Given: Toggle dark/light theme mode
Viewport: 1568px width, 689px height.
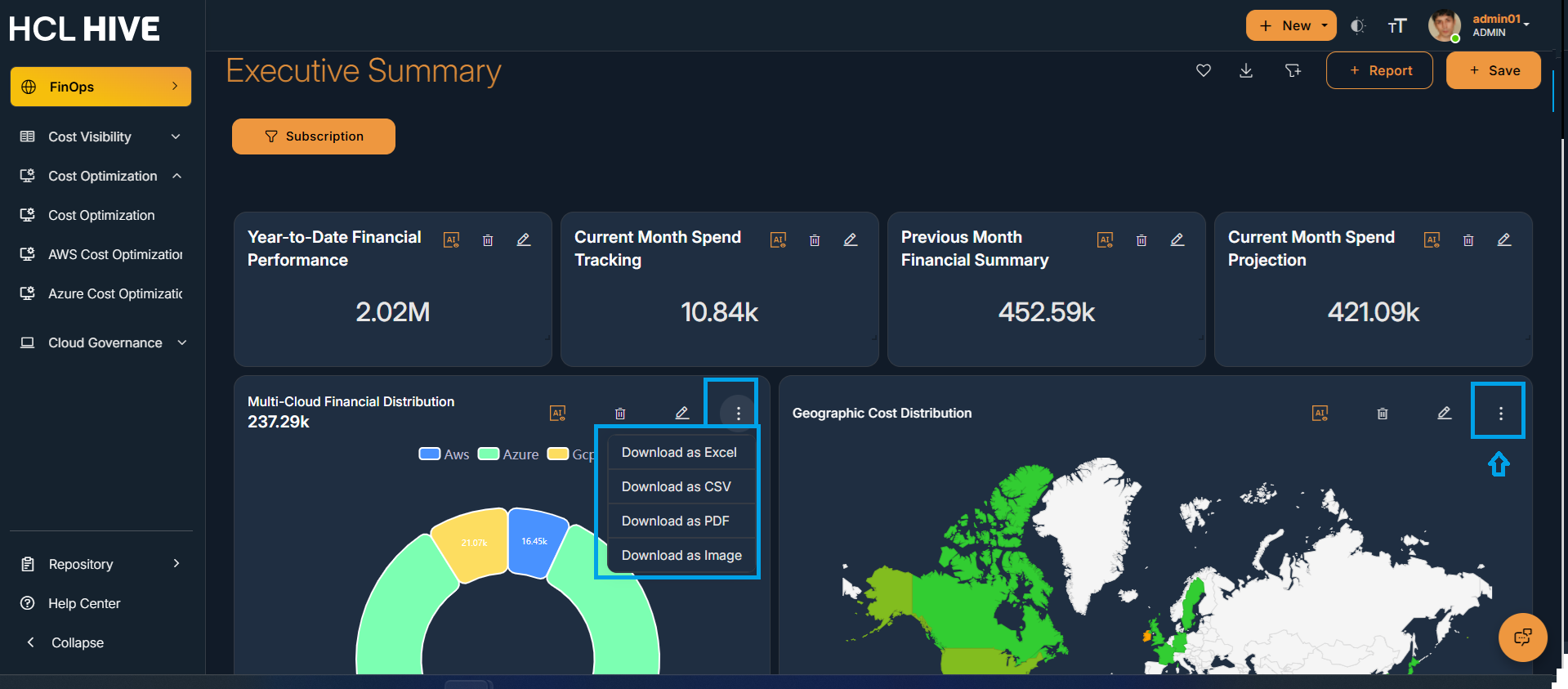Looking at the screenshot, I should (x=1357, y=26).
